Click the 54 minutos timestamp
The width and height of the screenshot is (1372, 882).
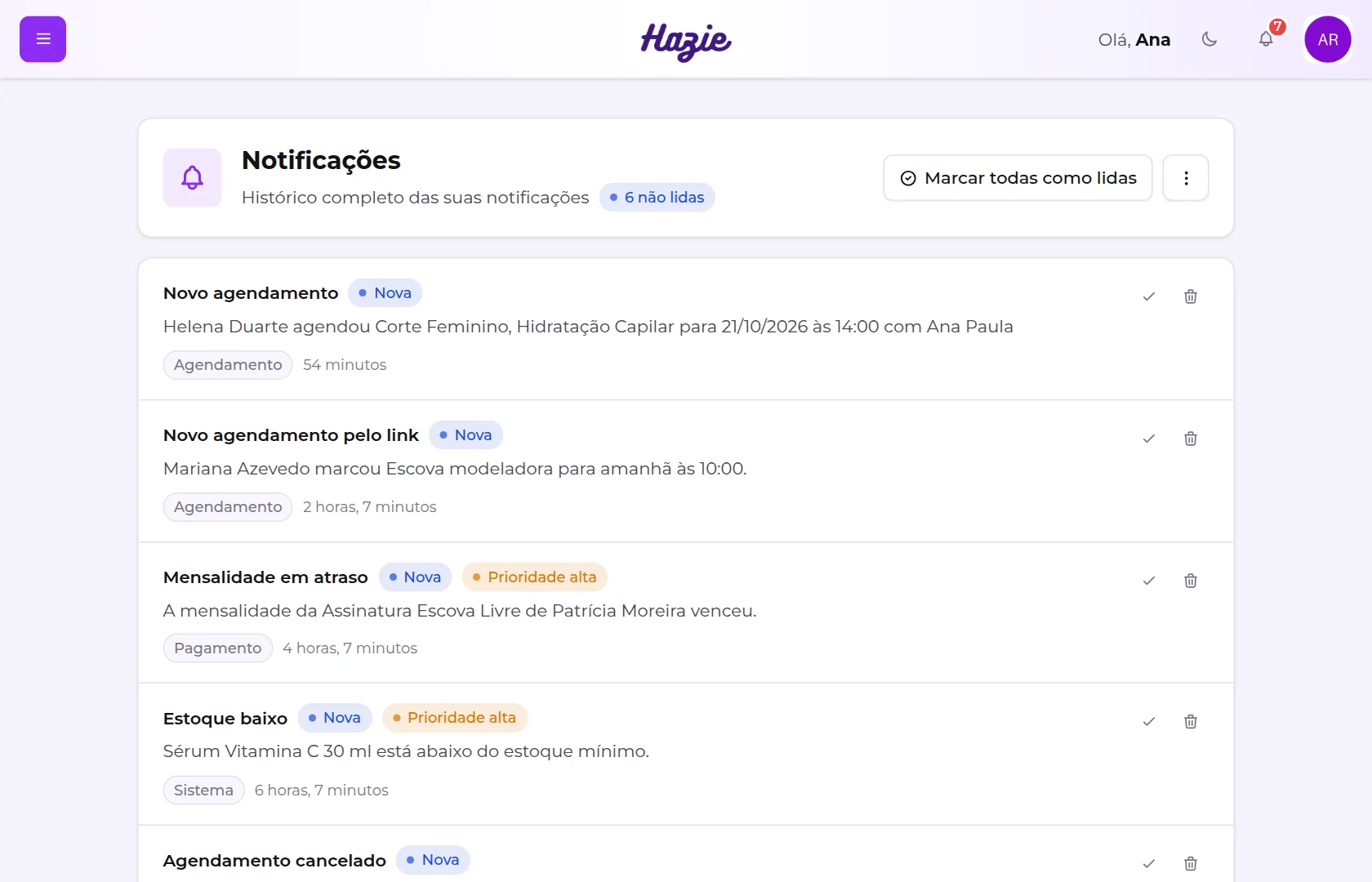click(345, 365)
